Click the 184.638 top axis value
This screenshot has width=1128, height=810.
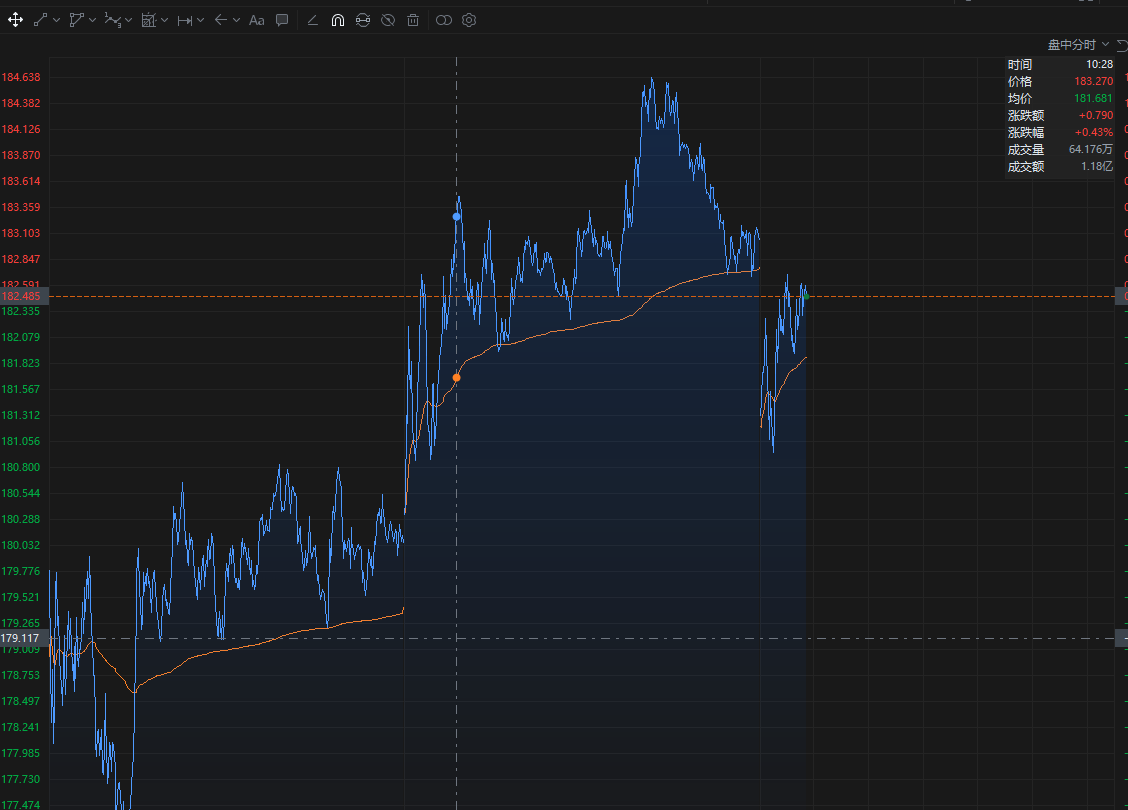coord(21,77)
